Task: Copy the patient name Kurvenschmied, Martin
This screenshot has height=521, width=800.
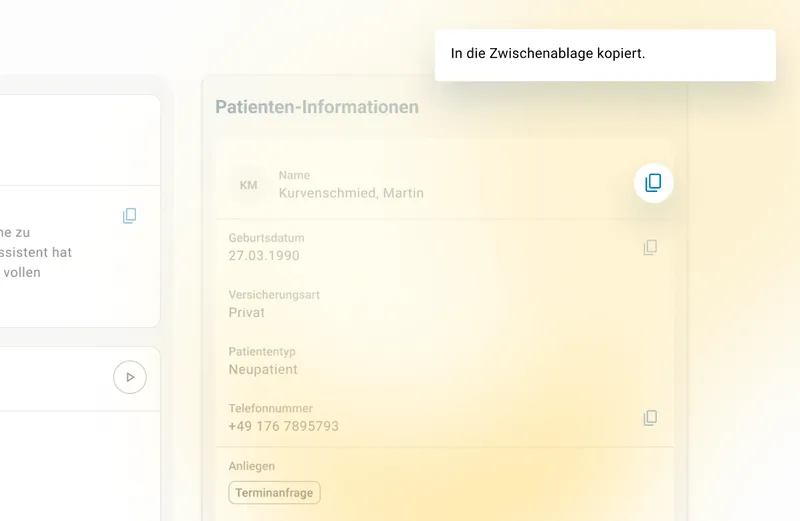Action: pos(653,183)
